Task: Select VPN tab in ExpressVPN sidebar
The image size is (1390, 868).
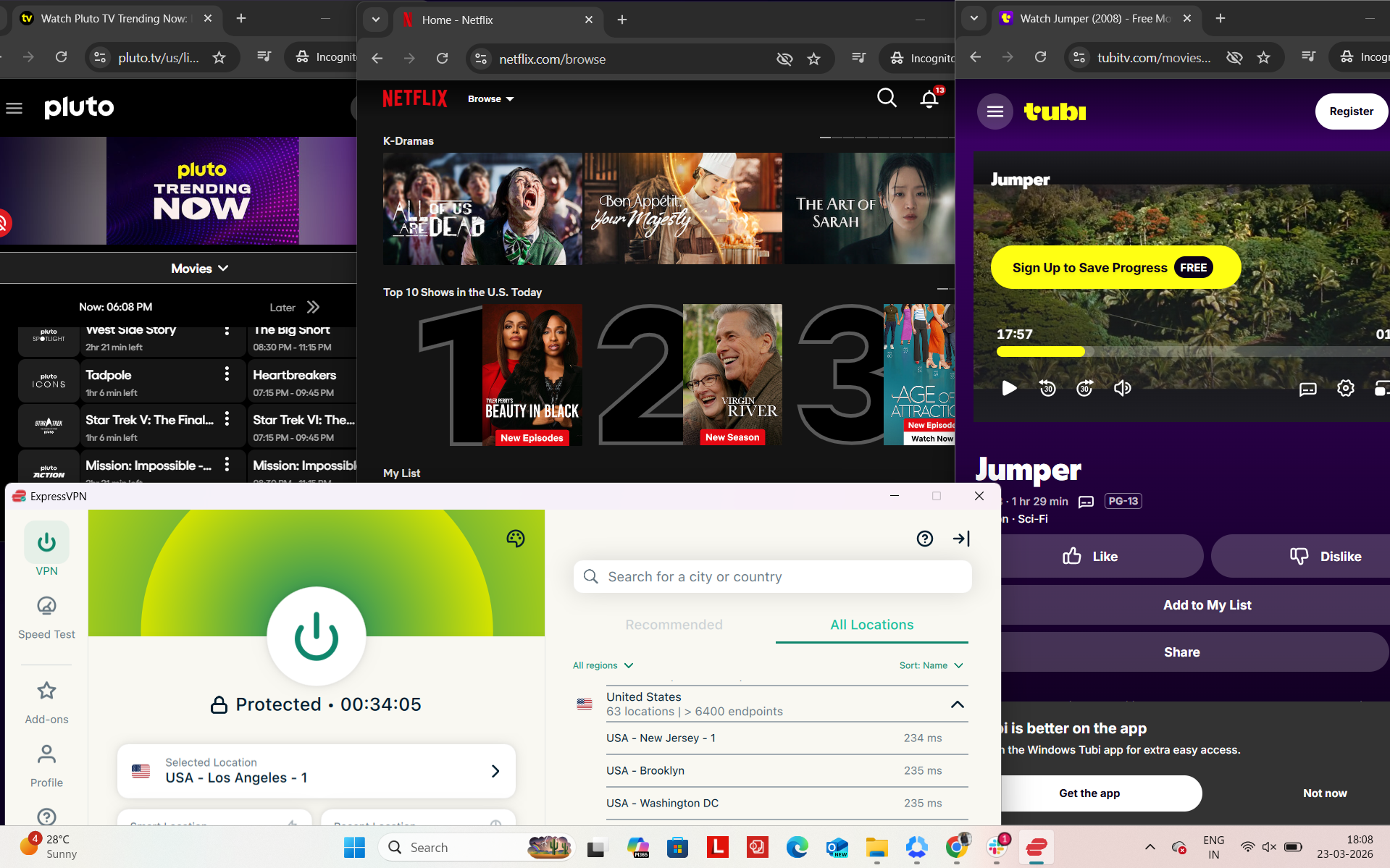Action: (x=46, y=550)
